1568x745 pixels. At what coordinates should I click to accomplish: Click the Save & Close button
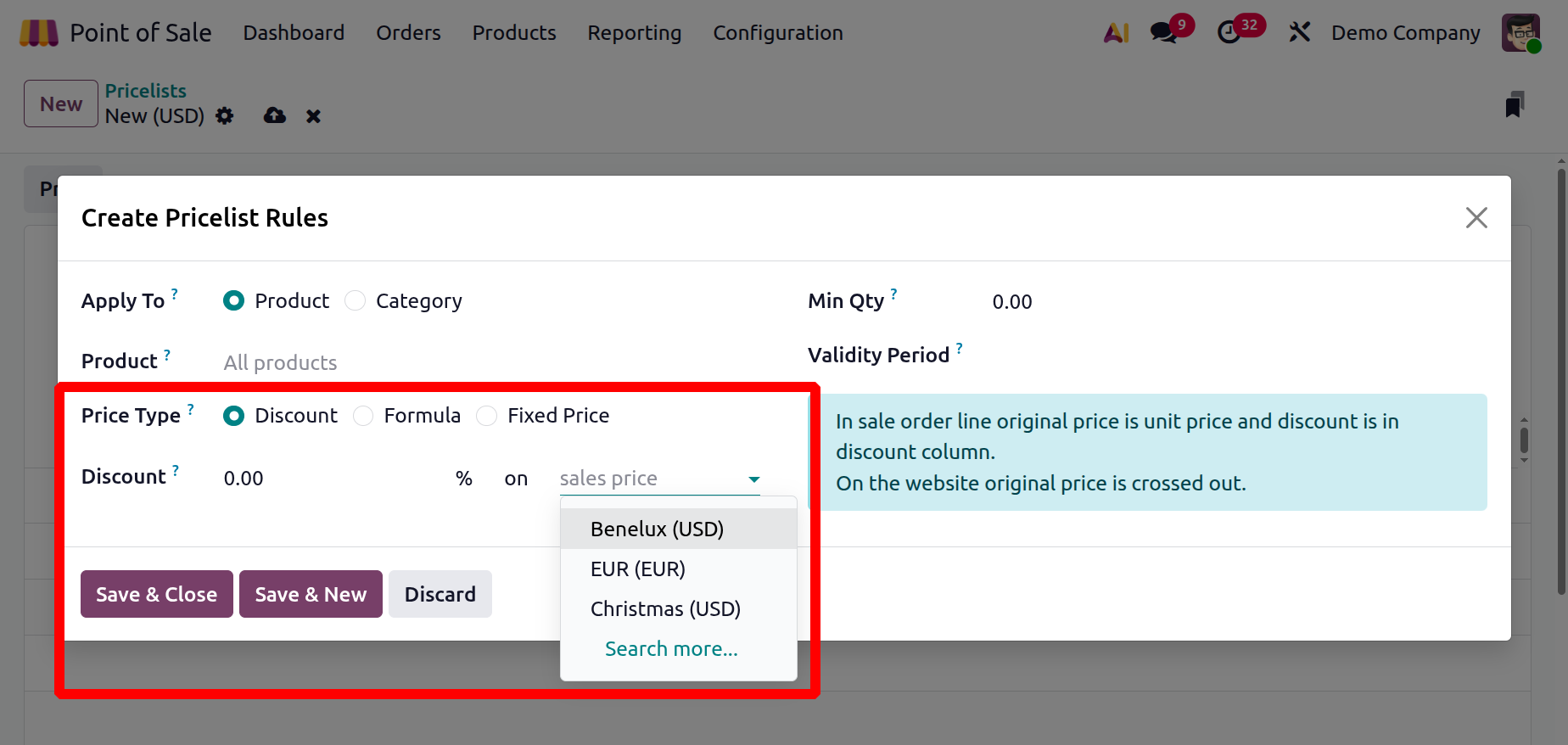coord(156,594)
